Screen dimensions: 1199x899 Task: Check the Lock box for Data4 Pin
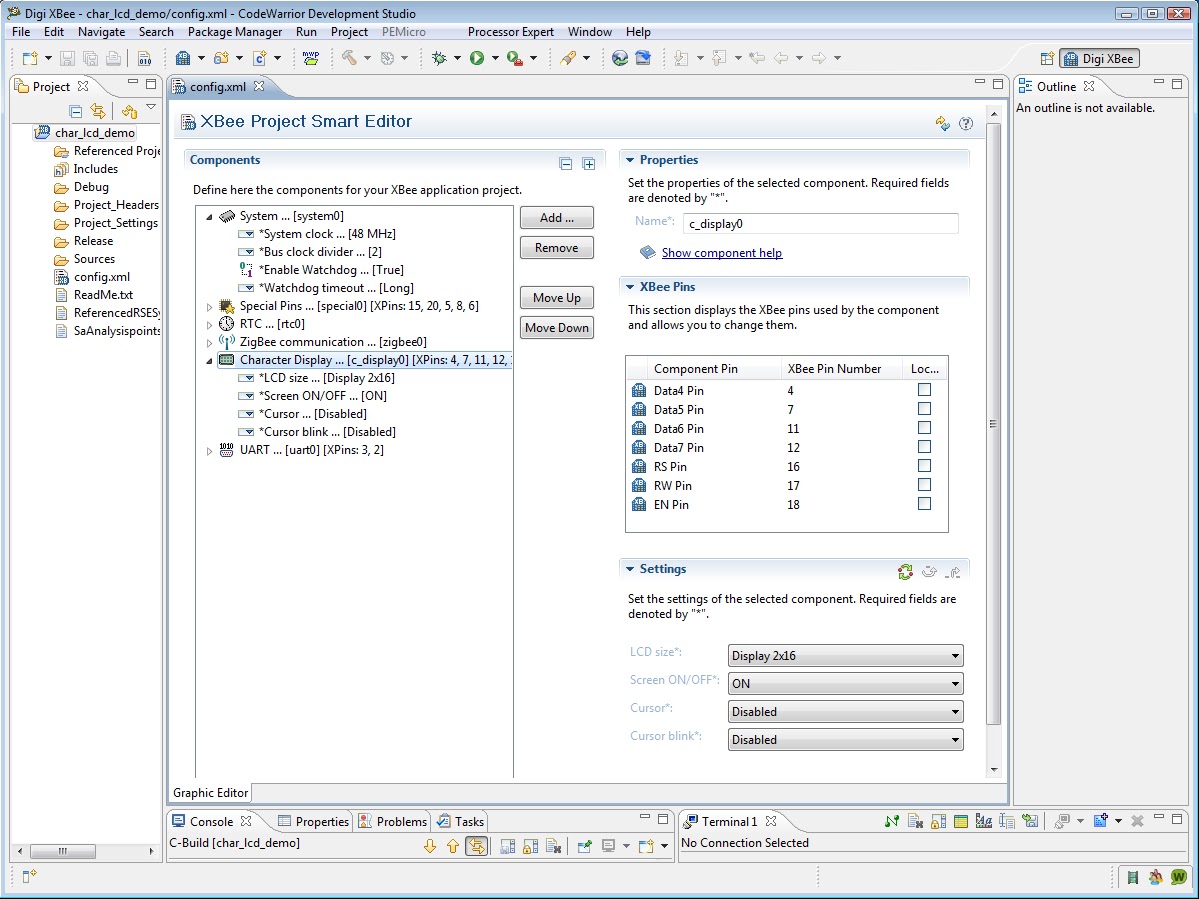tap(924, 390)
